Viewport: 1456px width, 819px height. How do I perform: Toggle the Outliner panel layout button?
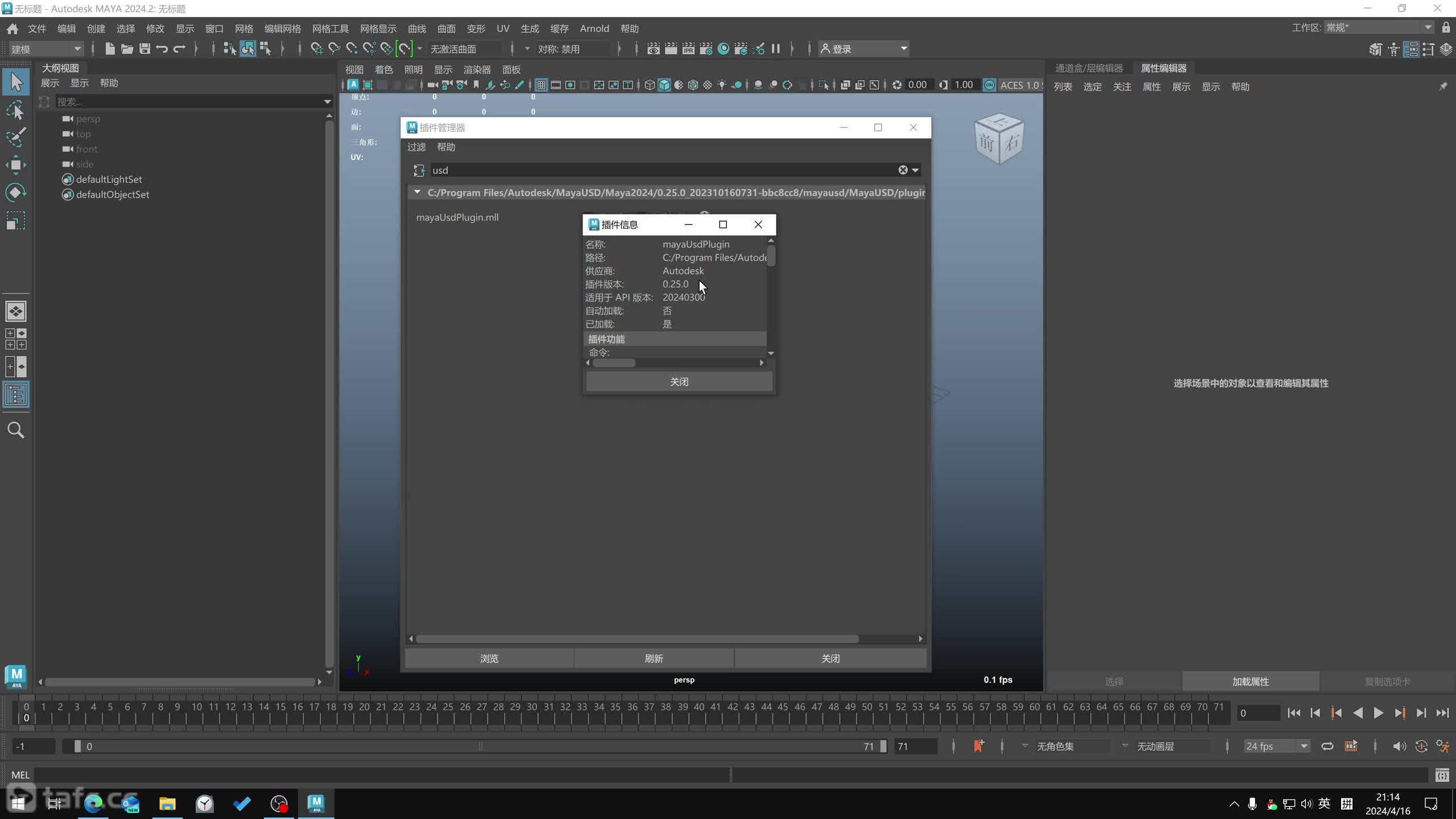pos(16,394)
